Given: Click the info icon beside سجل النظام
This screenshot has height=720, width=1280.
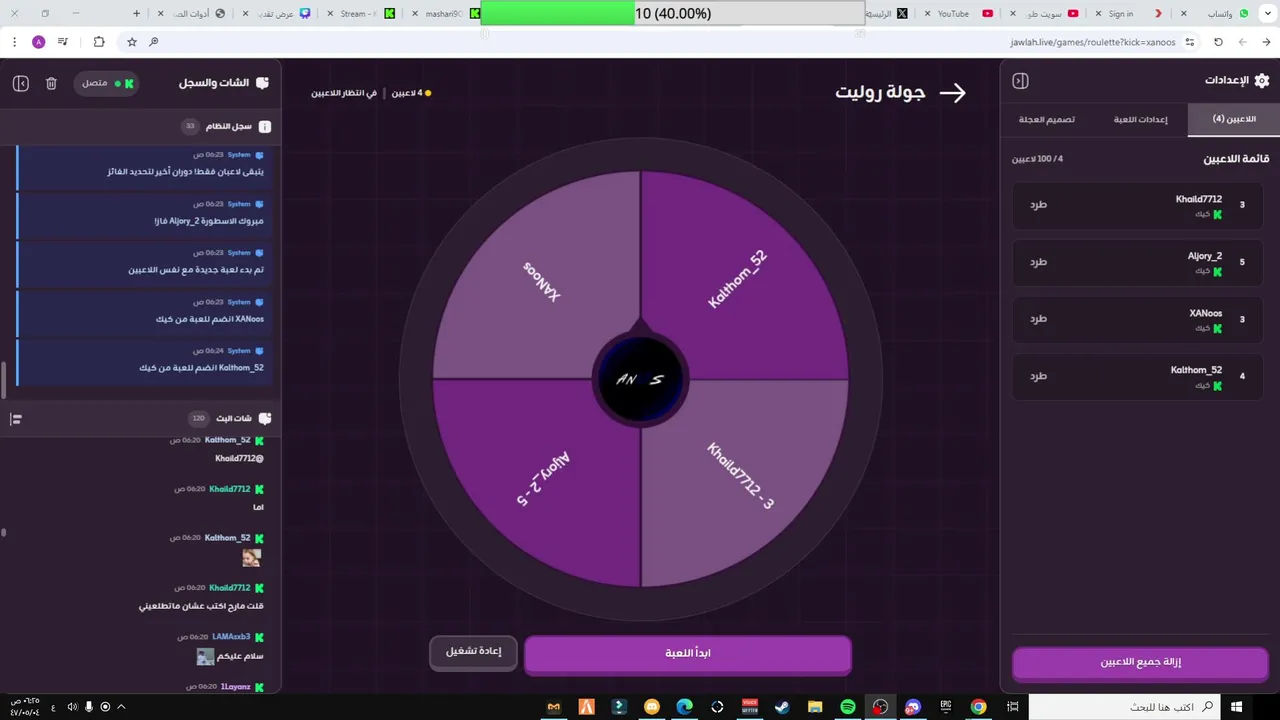Looking at the screenshot, I should (264, 127).
